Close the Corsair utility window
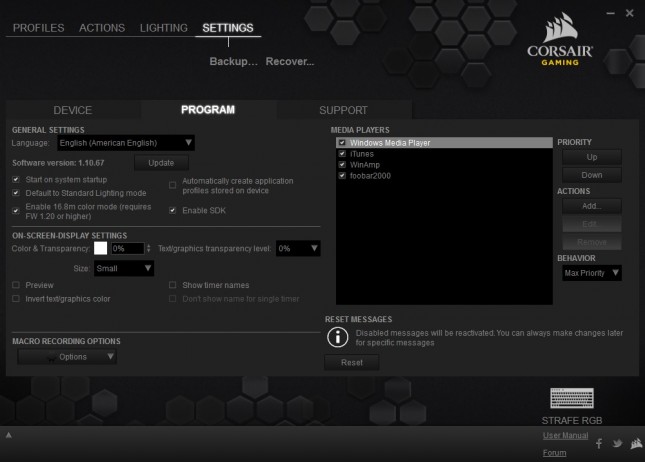The width and height of the screenshot is (645, 462). coord(629,13)
